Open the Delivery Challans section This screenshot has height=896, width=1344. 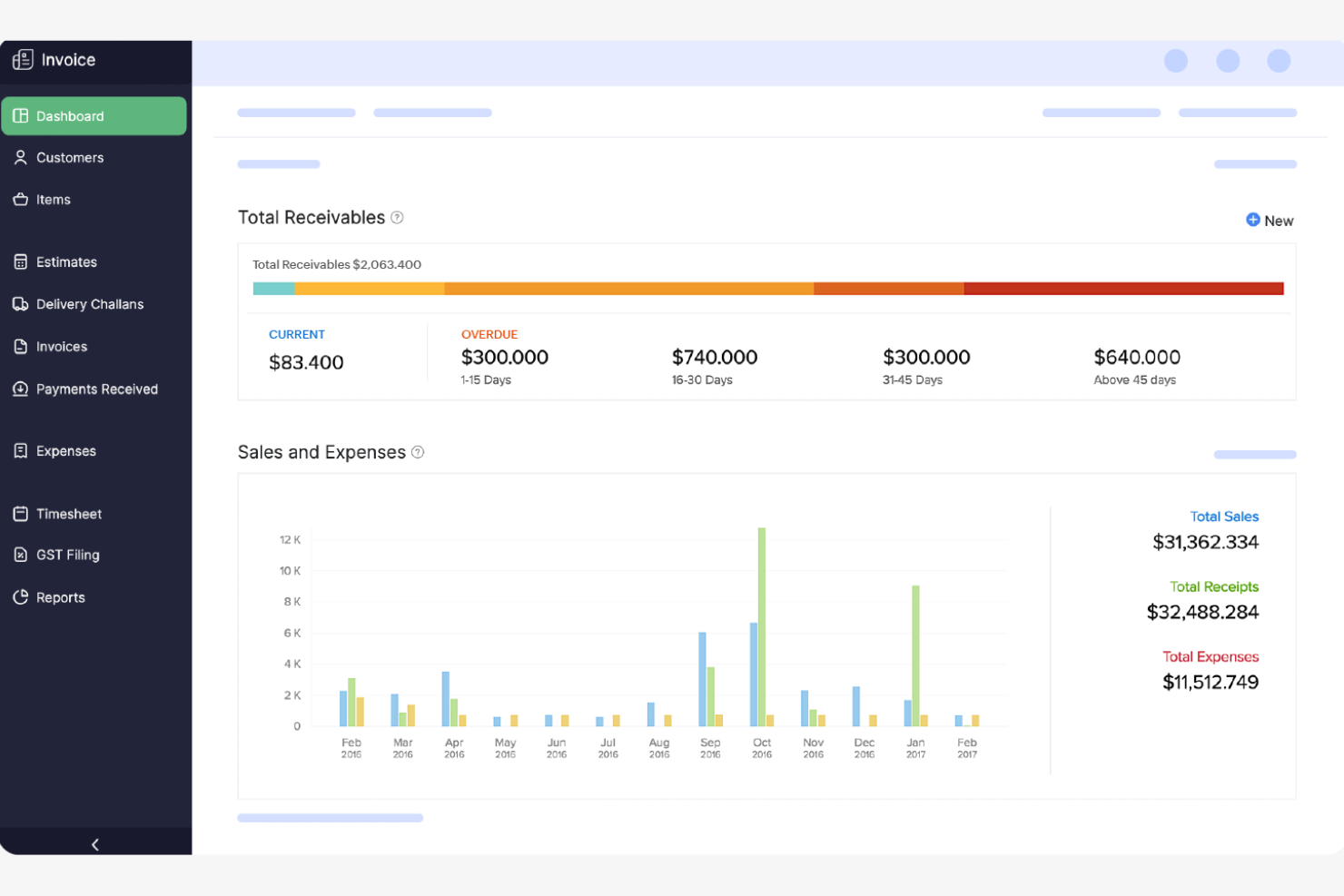pos(89,303)
